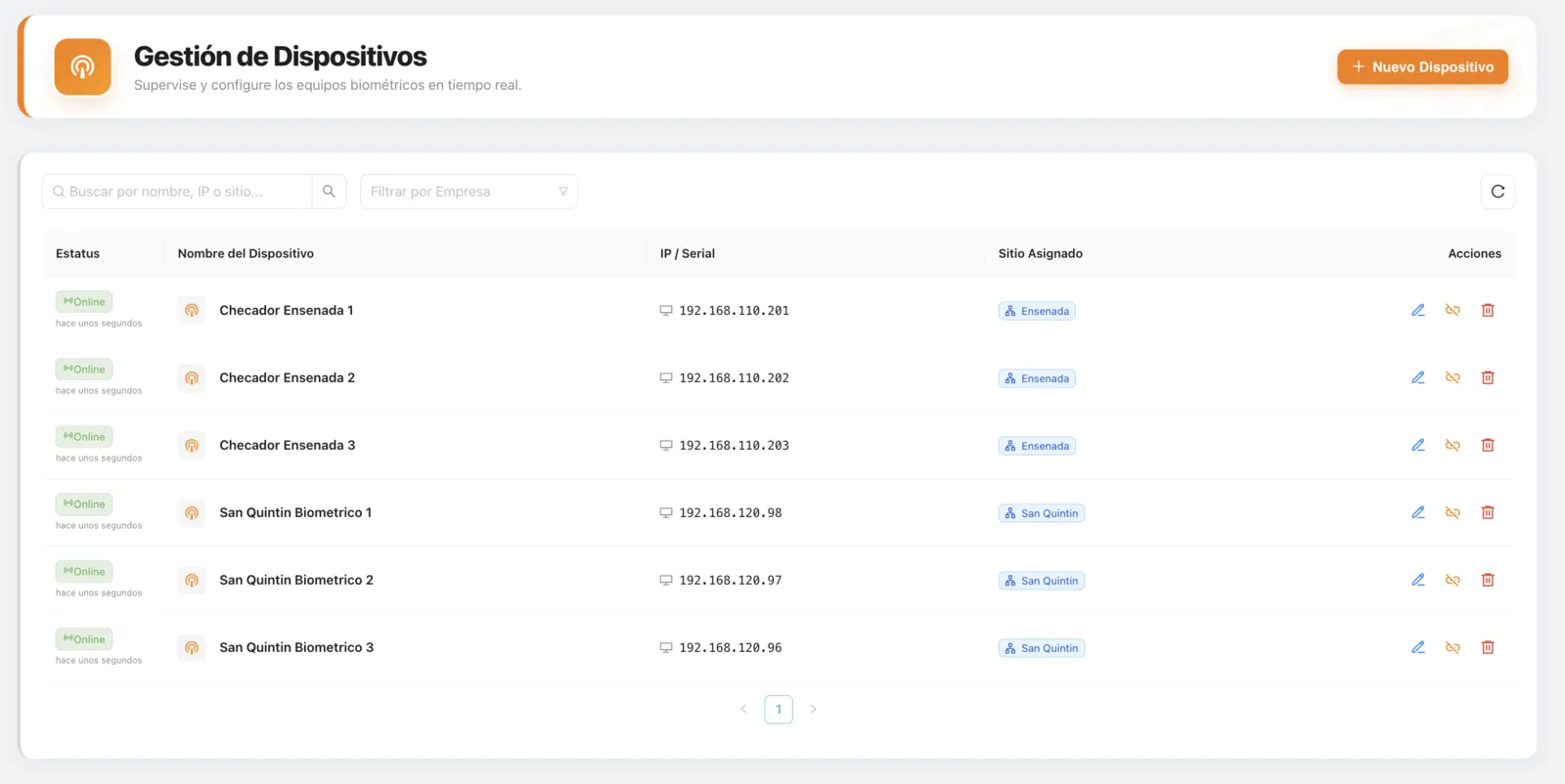This screenshot has height=784, width=1565.
Task: Unlink Checador Ensenada 3 device icon
Action: click(x=1453, y=445)
